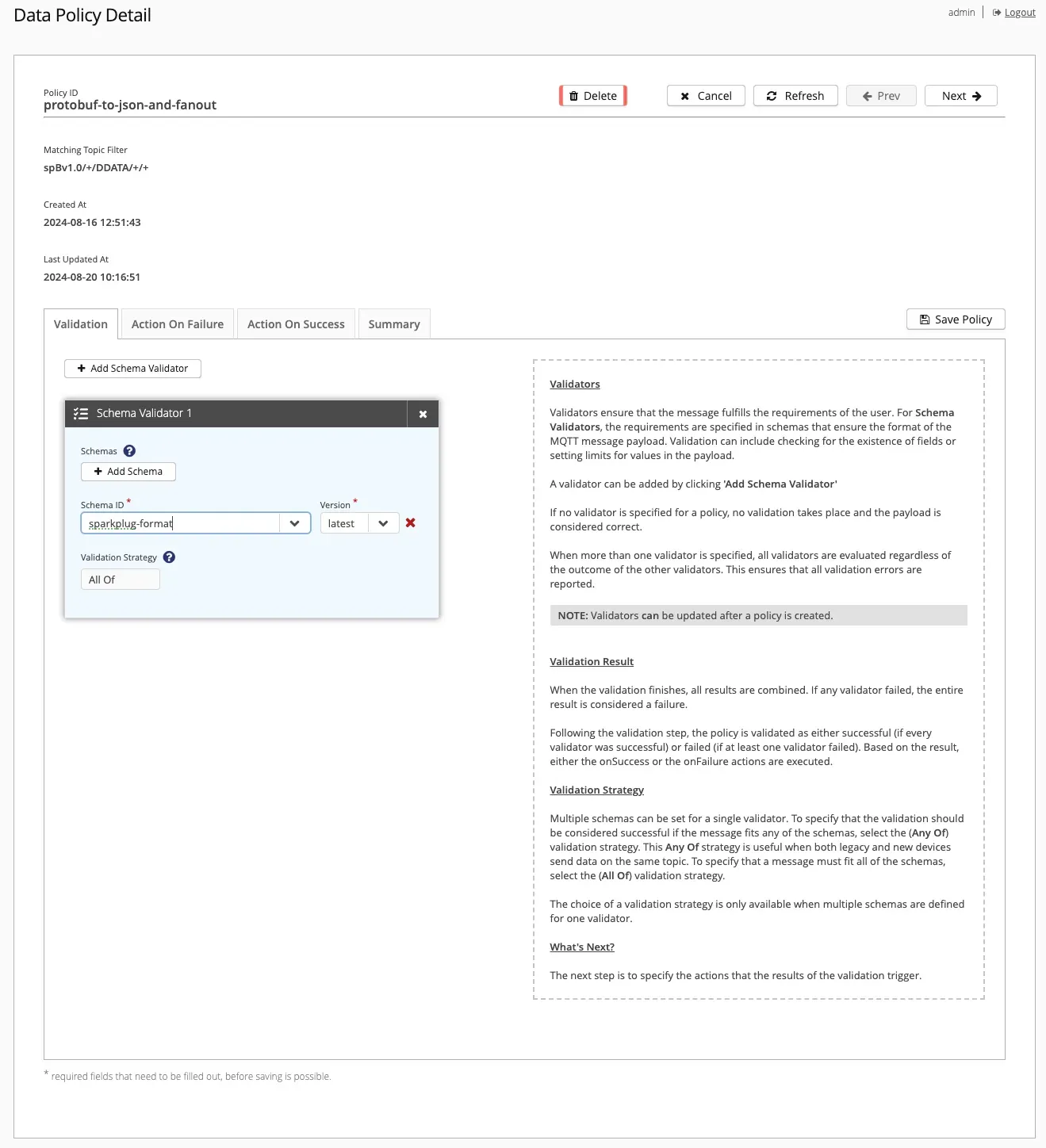Open the All Of validation strategy selector
The height and width of the screenshot is (1148, 1046).
119,579
